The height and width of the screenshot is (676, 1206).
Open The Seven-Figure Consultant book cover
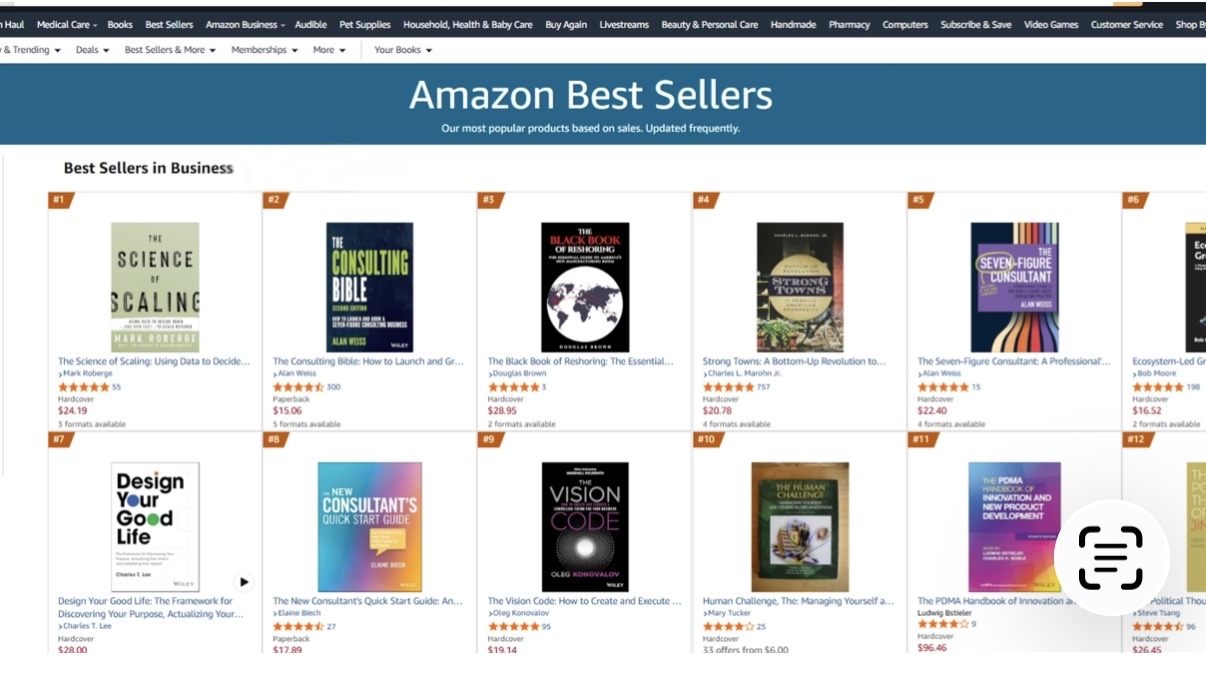1014,287
